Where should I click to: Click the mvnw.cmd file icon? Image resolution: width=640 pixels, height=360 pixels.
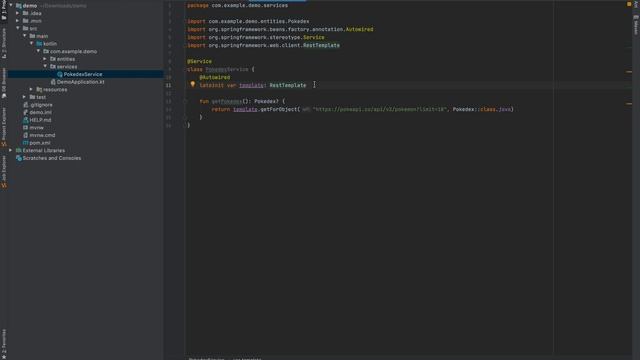[x=25, y=135]
